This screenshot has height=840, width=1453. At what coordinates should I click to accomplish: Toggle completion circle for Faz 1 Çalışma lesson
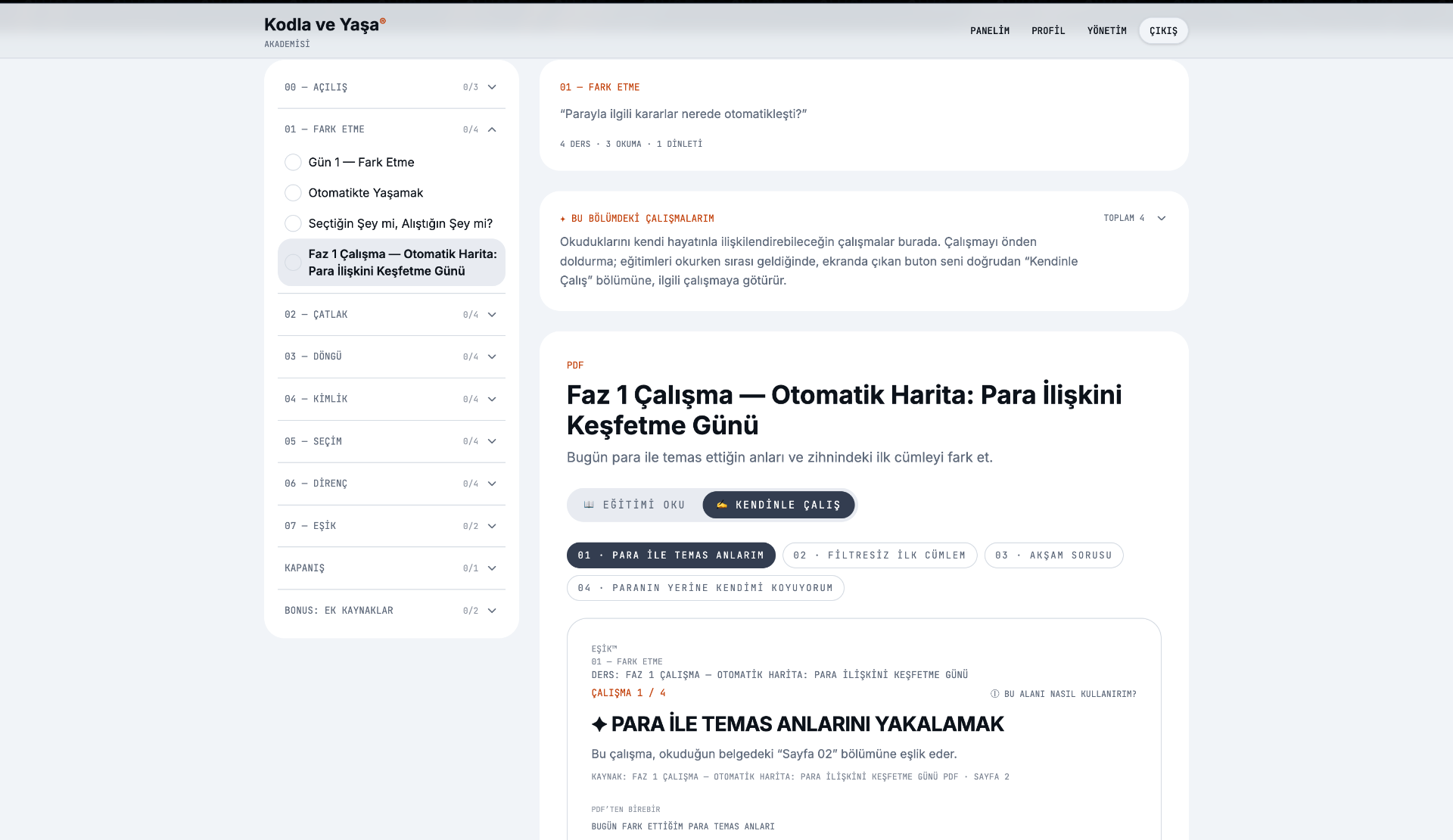click(293, 263)
